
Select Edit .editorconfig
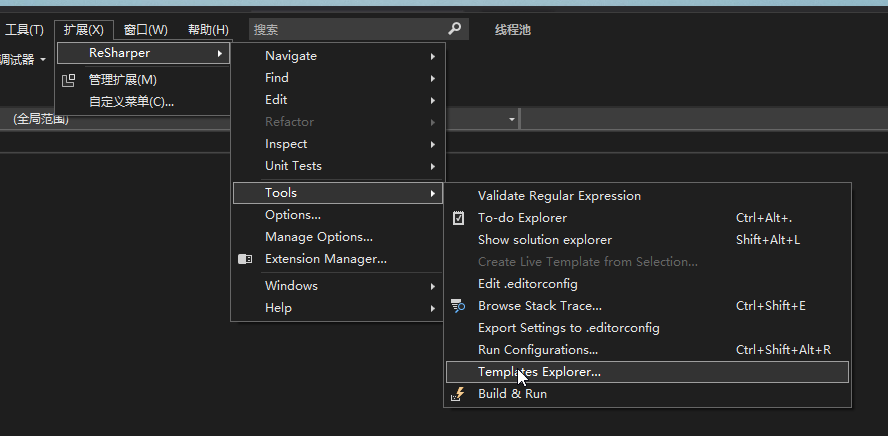tap(647, 284)
